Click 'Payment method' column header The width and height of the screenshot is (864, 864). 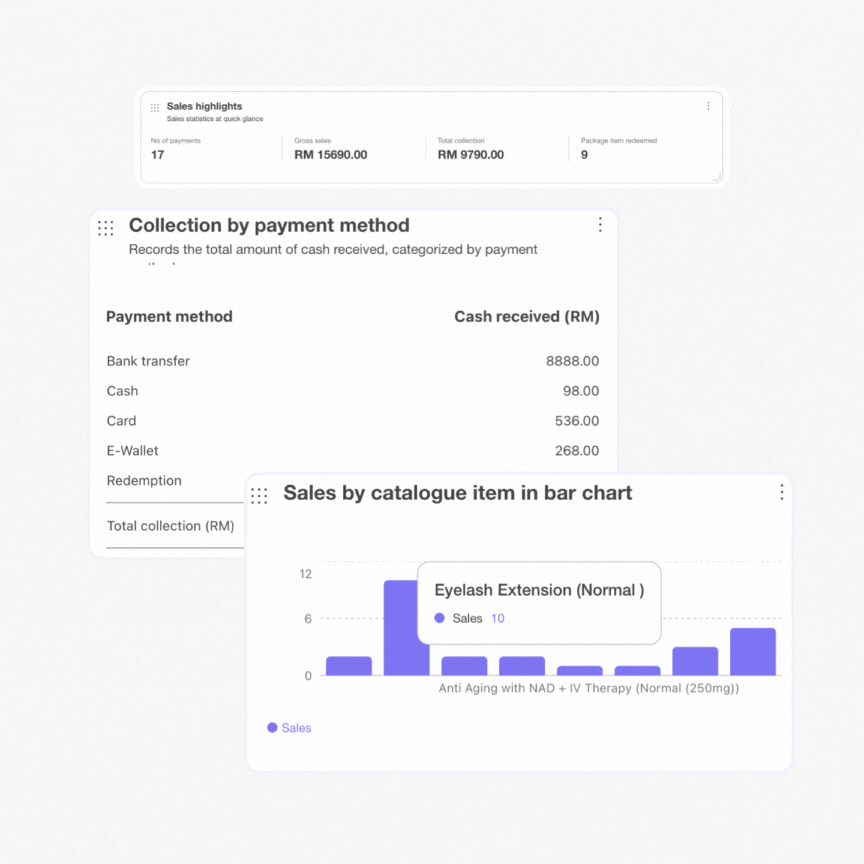click(169, 316)
